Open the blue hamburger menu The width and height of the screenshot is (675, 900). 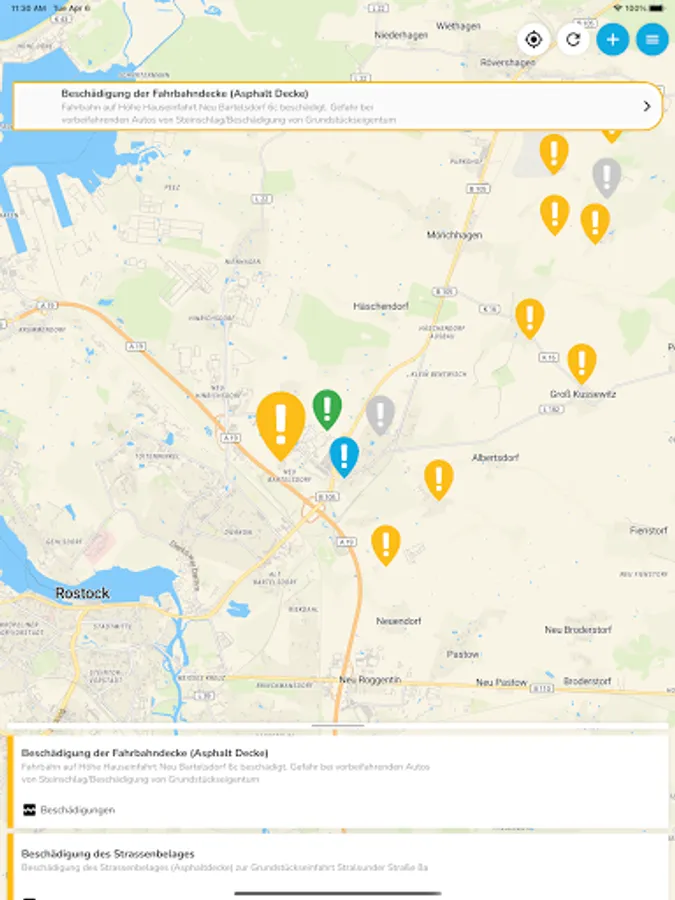652,40
